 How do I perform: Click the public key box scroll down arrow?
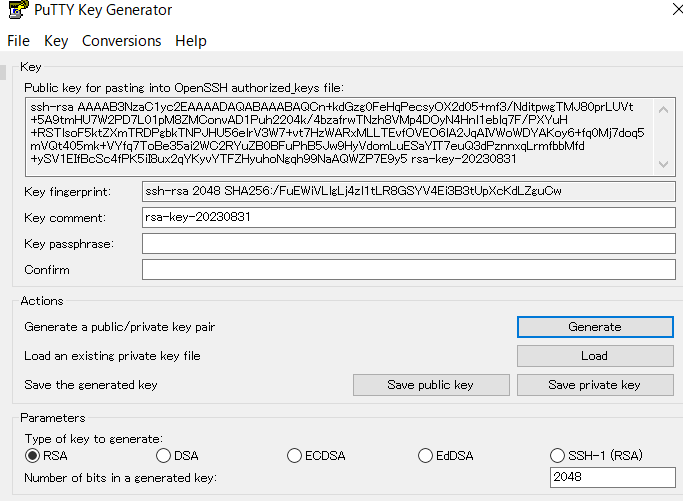(663, 164)
